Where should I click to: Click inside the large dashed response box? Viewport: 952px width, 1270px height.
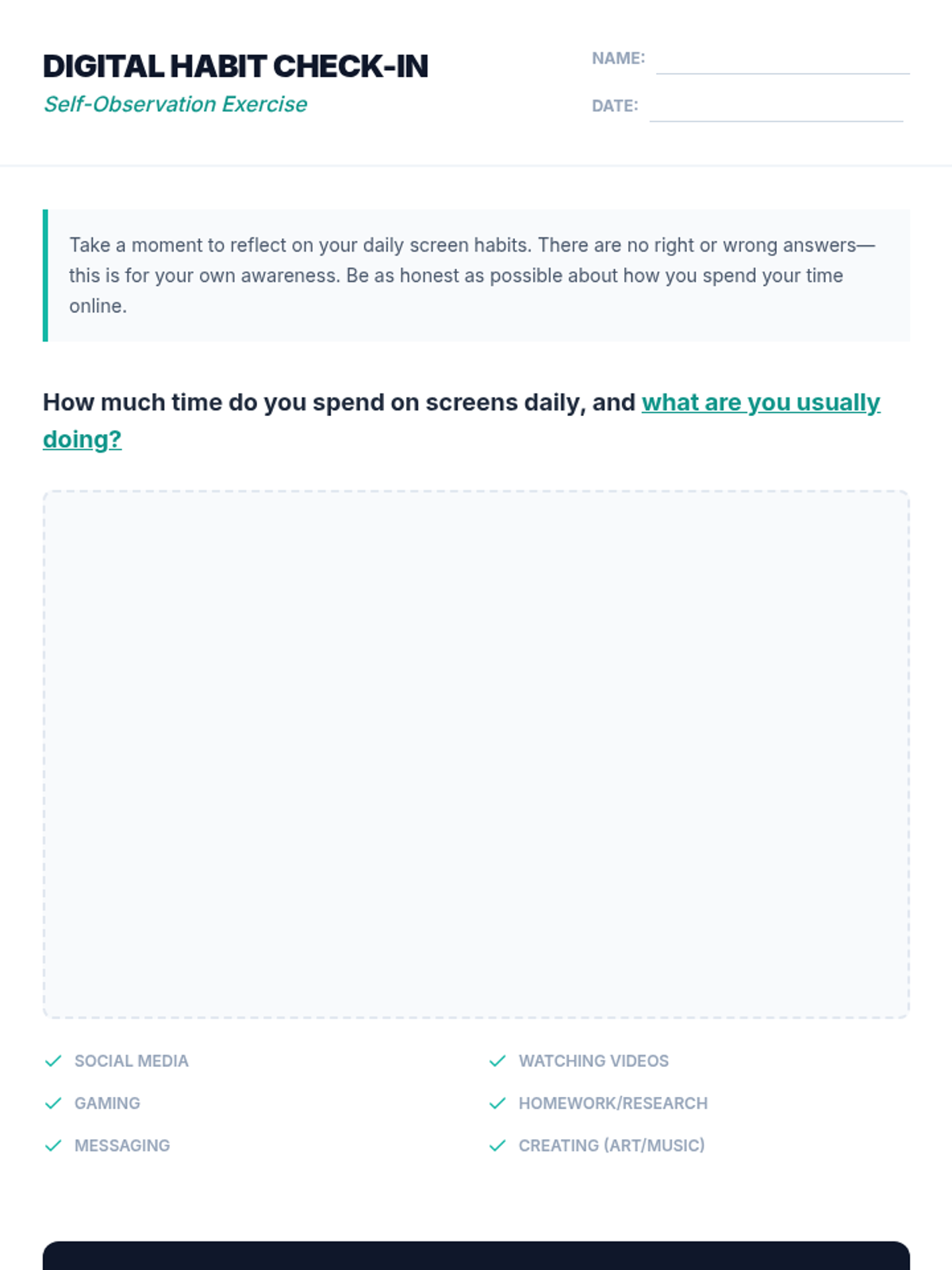click(x=476, y=754)
